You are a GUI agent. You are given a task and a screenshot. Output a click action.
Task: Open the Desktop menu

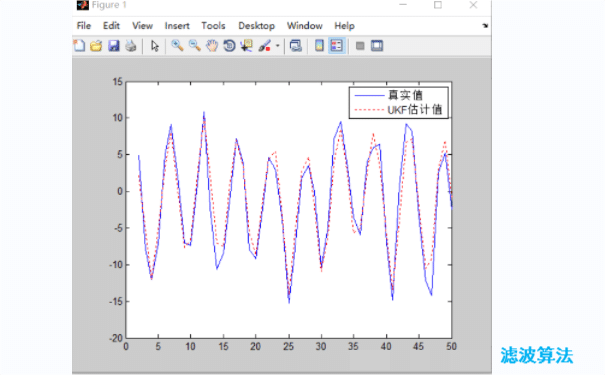coord(257,26)
